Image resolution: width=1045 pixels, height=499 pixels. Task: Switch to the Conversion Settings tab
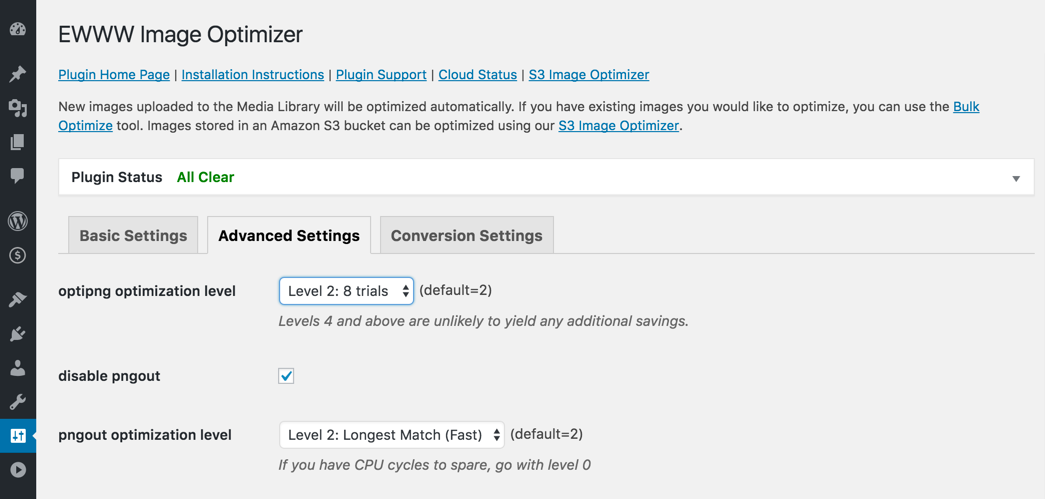click(466, 236)
